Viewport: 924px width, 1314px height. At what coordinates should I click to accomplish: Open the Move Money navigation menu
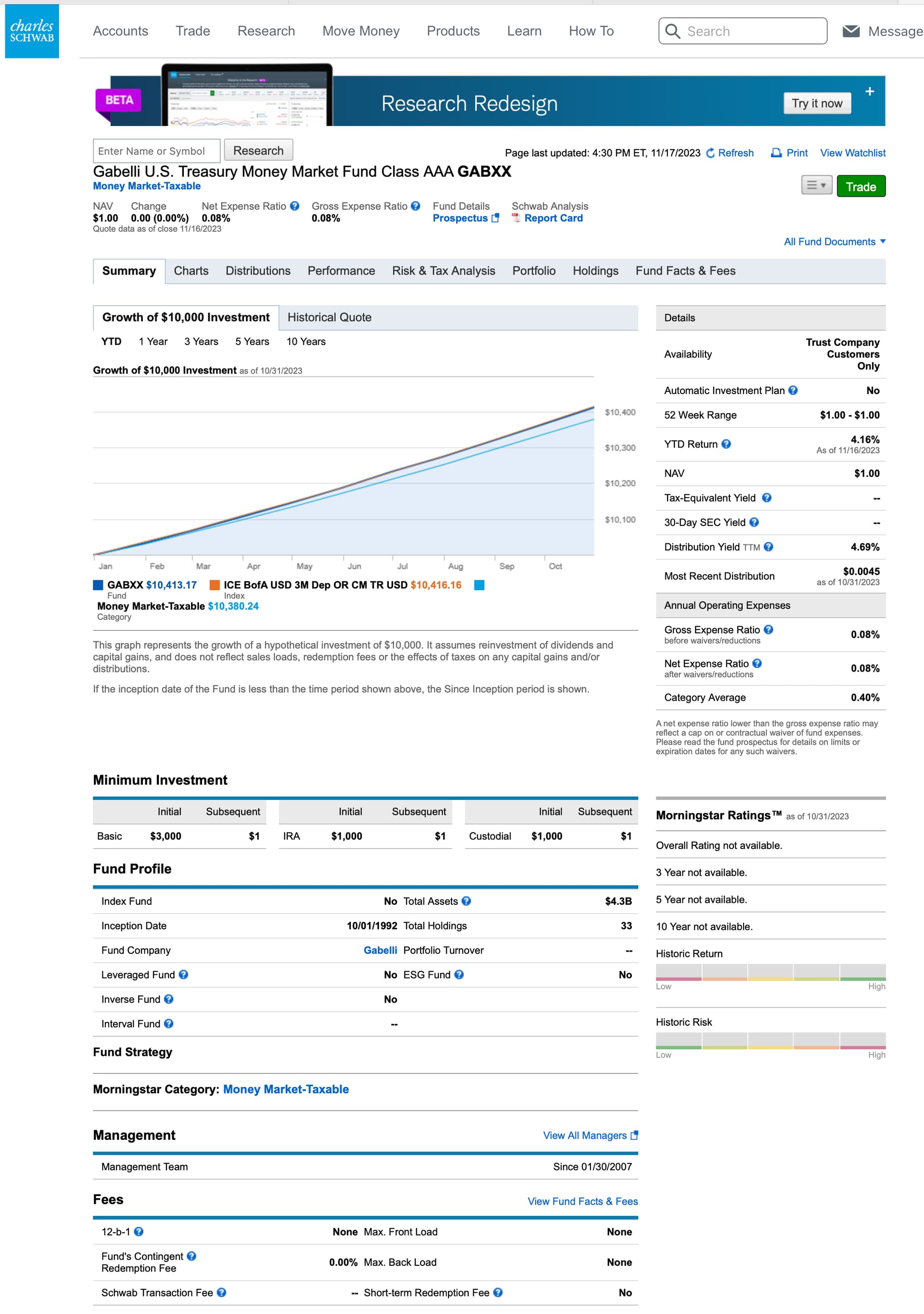point(361,31)
